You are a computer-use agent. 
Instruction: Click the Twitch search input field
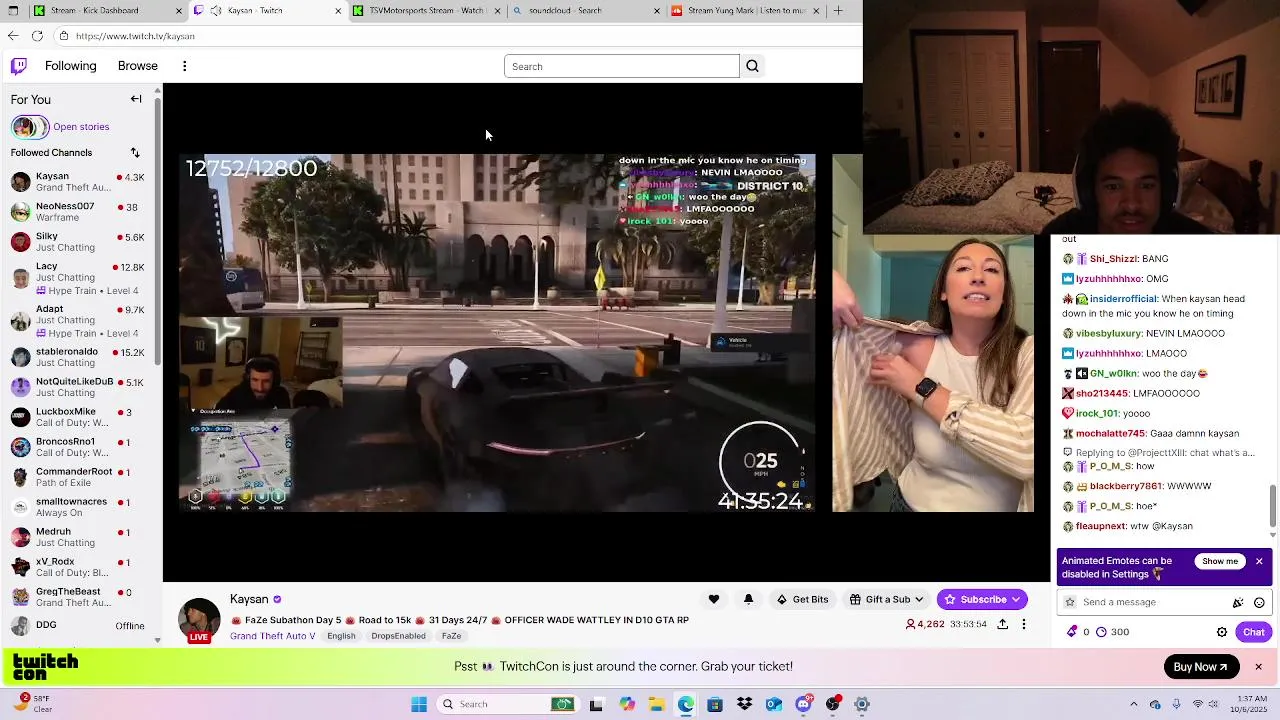[x=622, y=66]
